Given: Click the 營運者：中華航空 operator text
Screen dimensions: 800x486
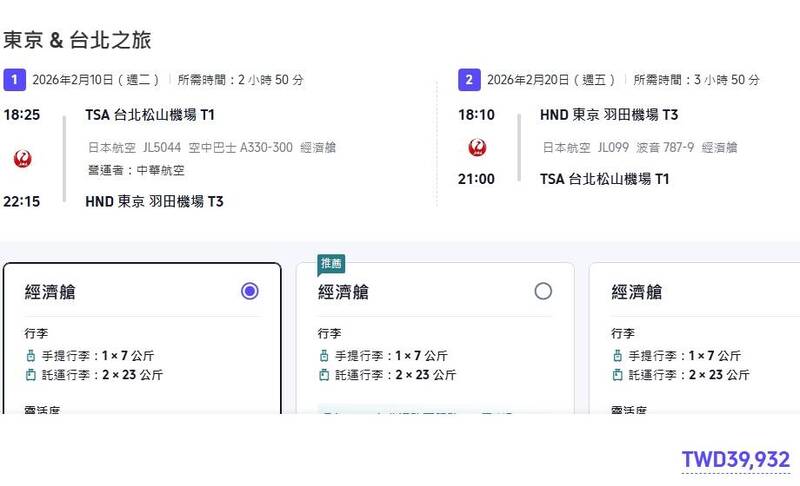Looking at the screenshot, I should point(136,170).
